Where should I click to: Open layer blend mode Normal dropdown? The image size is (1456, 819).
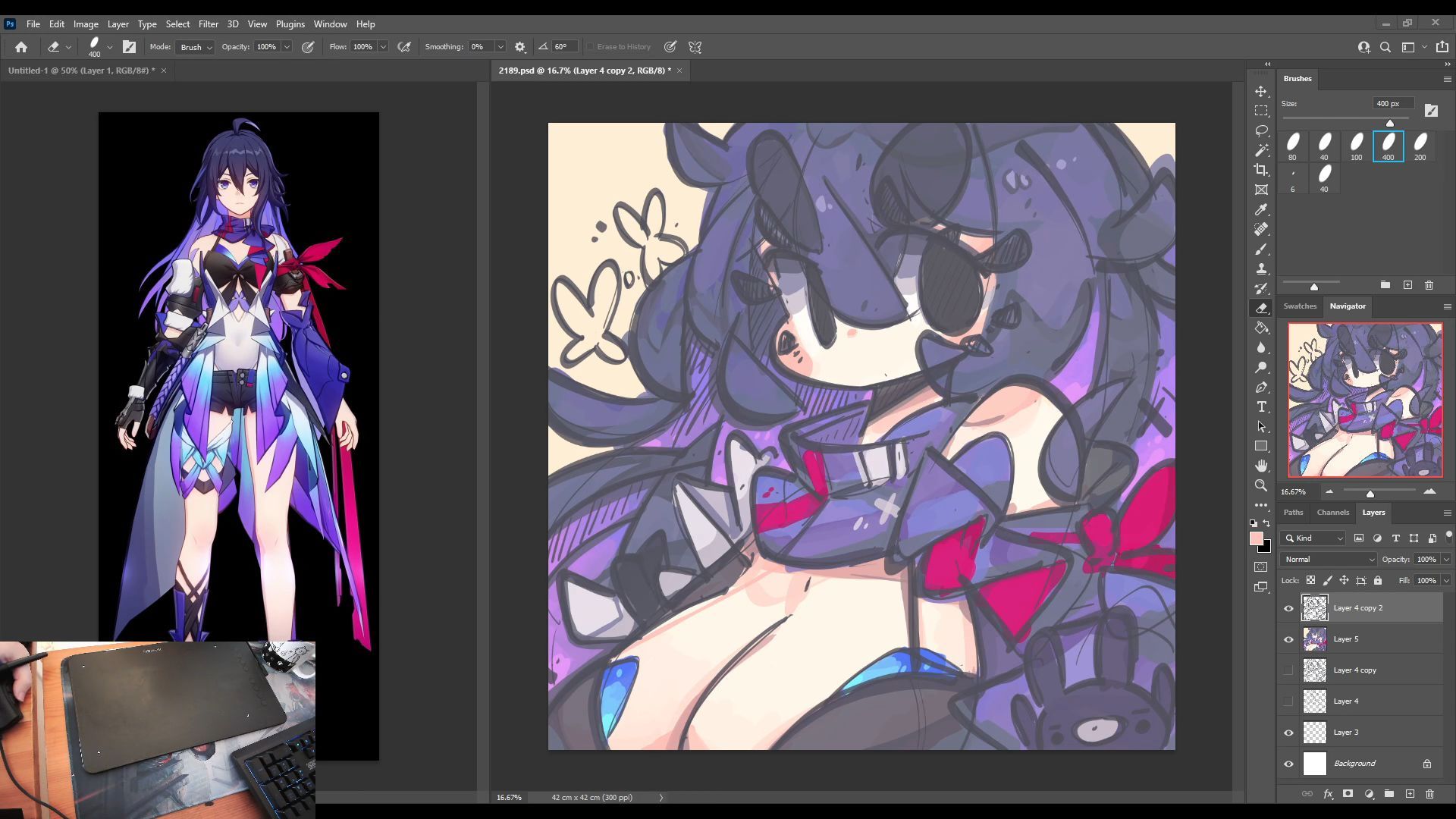1329,560
